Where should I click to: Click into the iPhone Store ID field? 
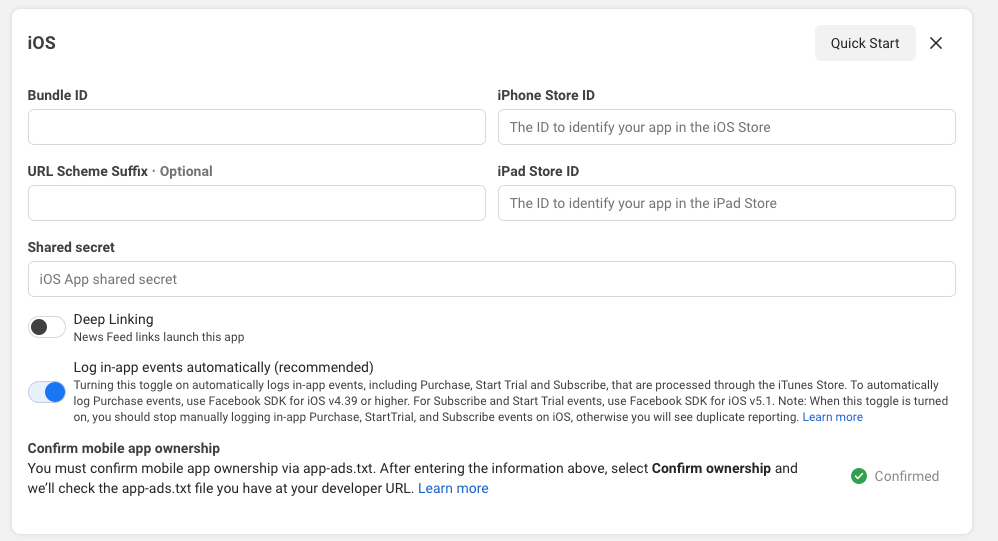click(726, 127)
